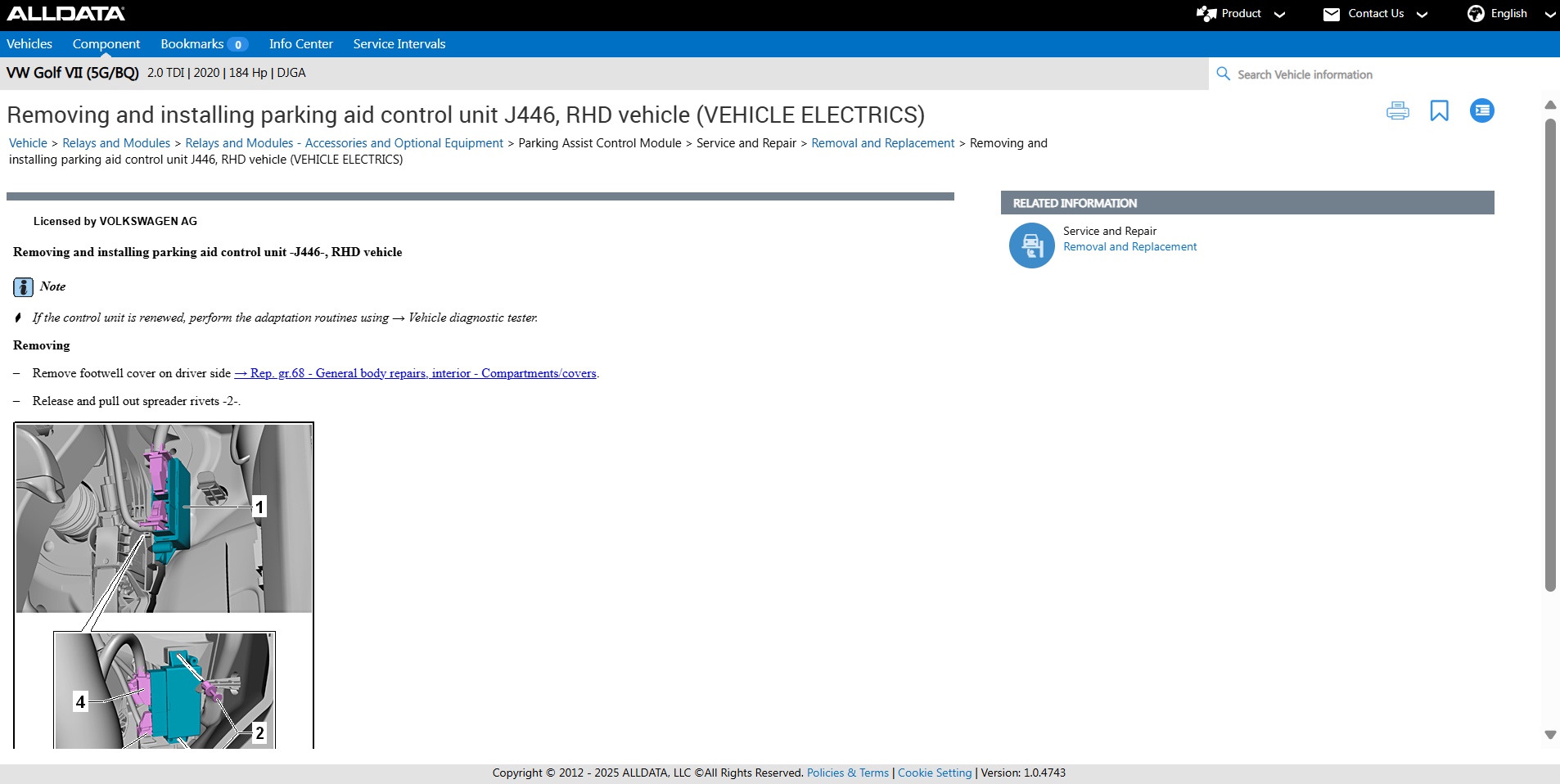Bookmark this article with the bookmark icon
The image size is (1560, 784).
click(1439, 110)
